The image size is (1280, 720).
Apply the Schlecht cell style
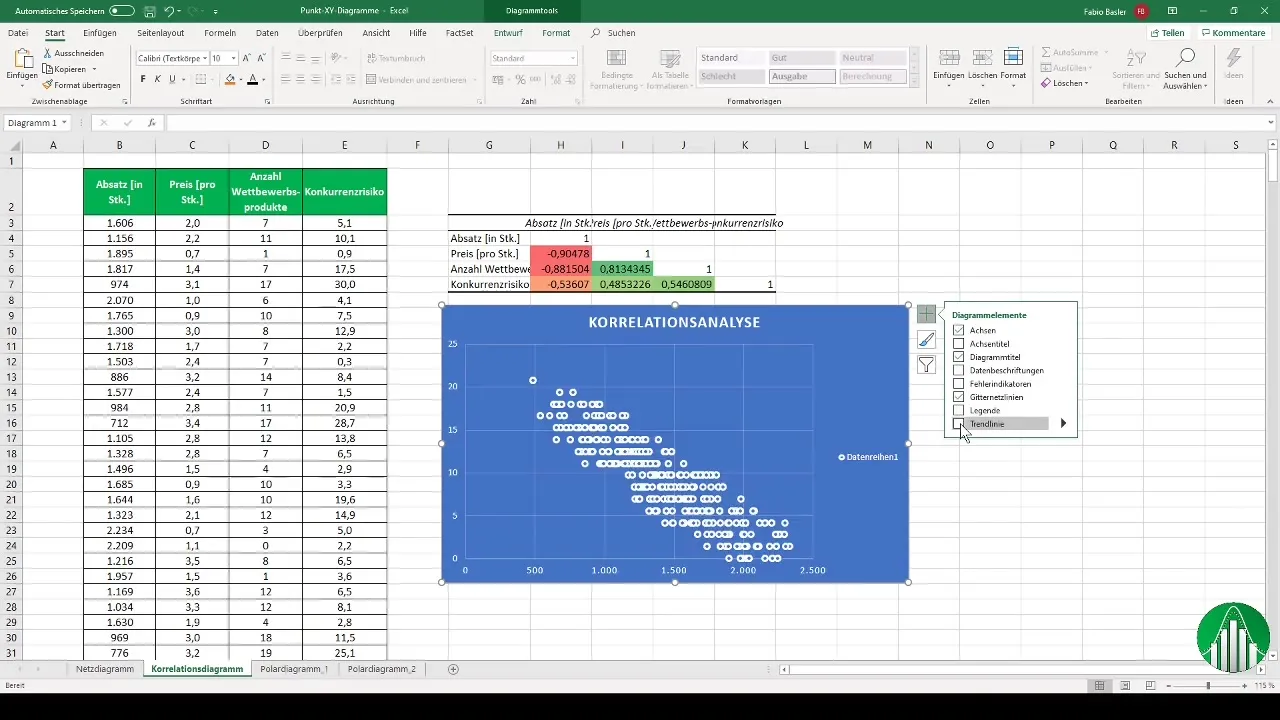coord(732,76)
